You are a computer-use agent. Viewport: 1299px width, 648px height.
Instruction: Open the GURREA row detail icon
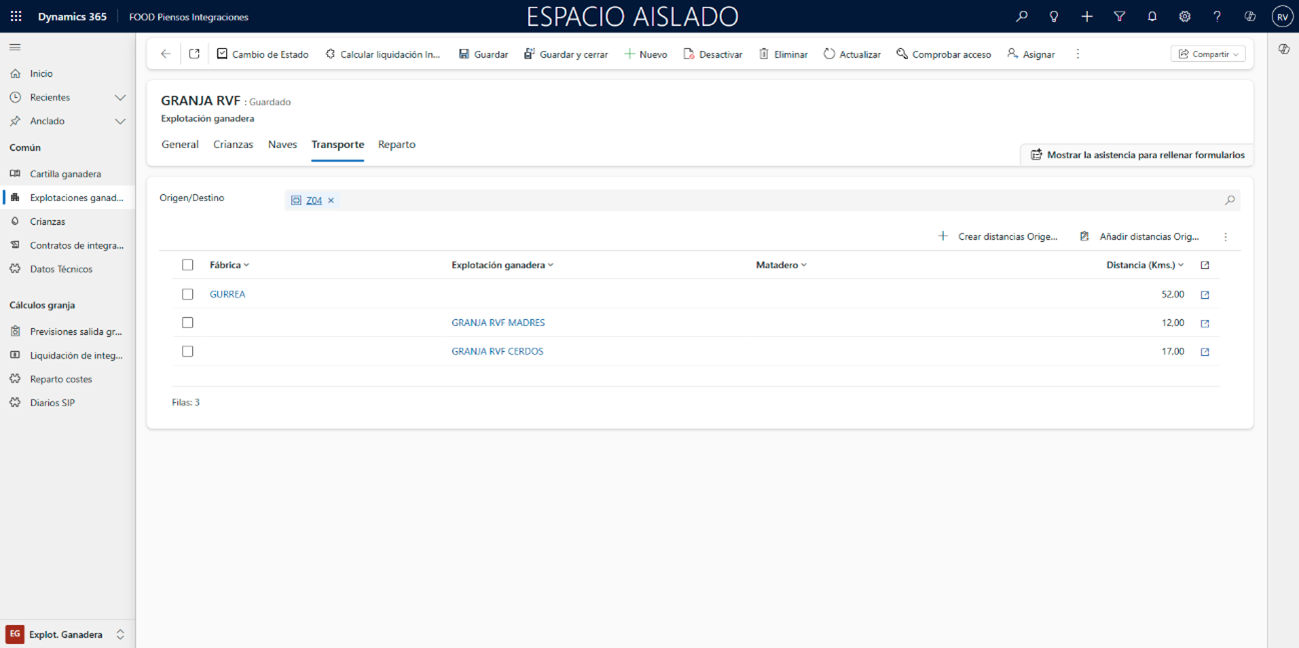point(1204,295)
